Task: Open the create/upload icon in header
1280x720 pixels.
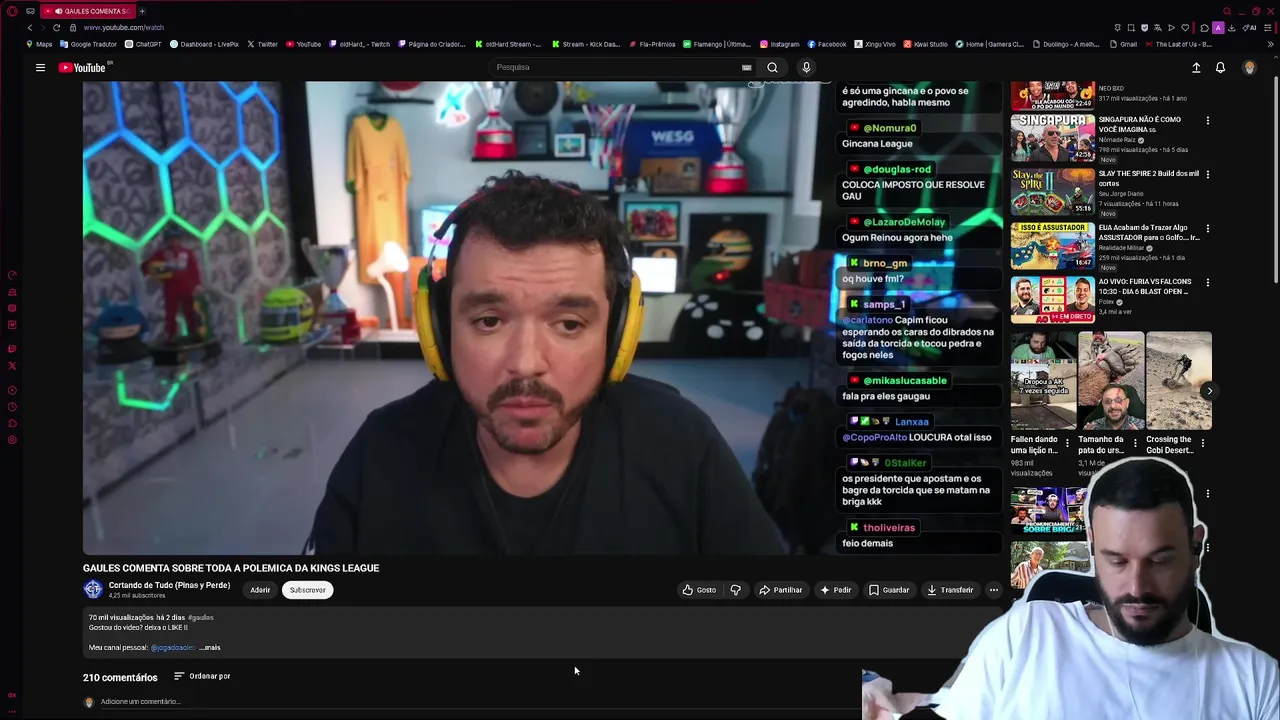Action: tap(1196, 67)
